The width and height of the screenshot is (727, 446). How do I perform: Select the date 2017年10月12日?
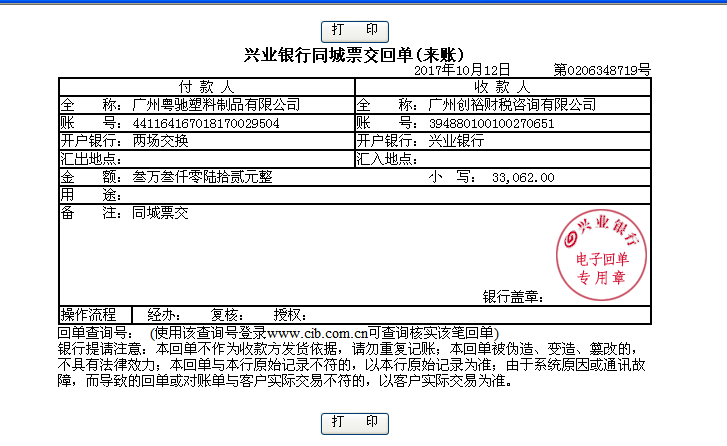462,70
